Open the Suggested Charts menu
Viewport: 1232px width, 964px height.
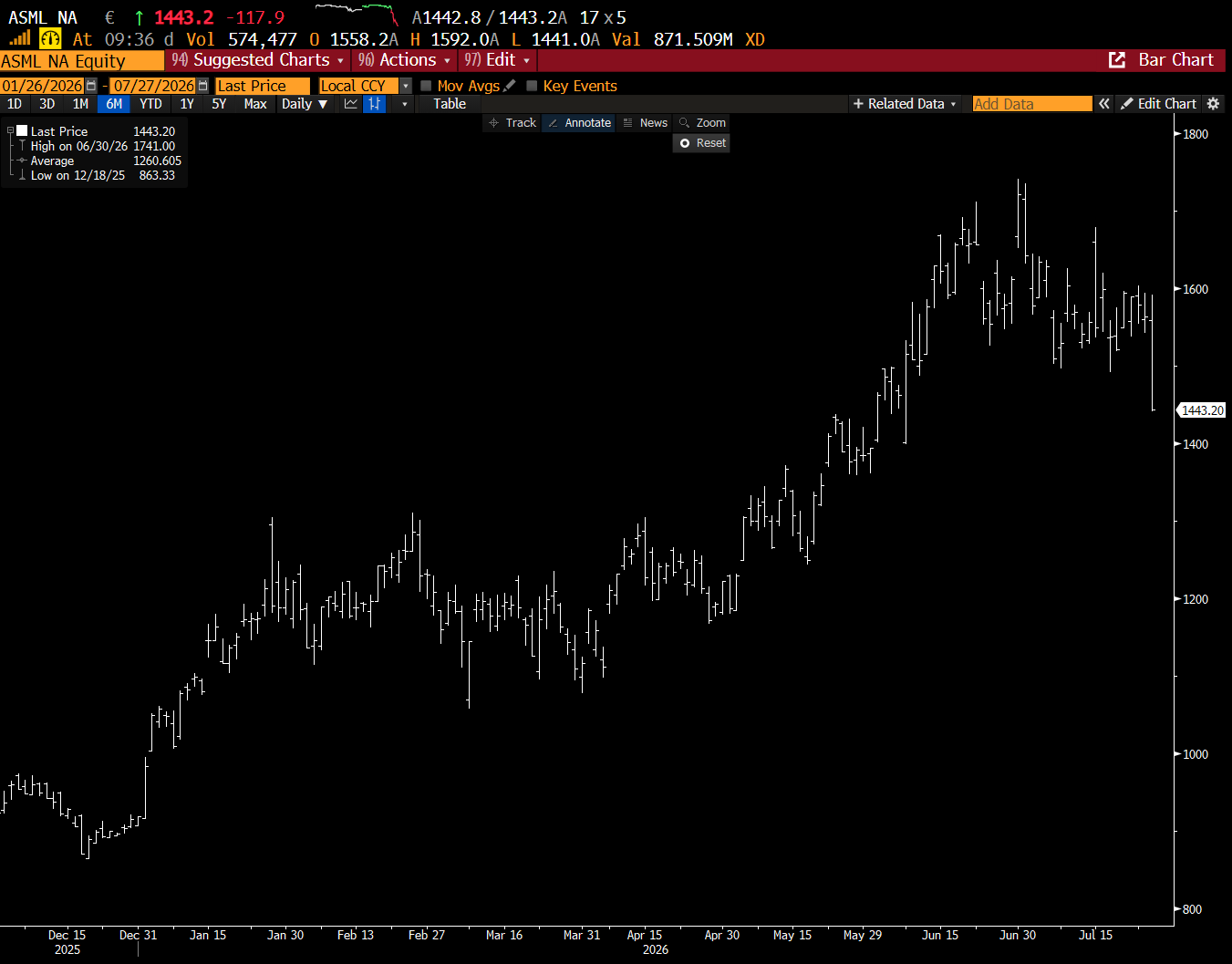[x=258, y=60]
